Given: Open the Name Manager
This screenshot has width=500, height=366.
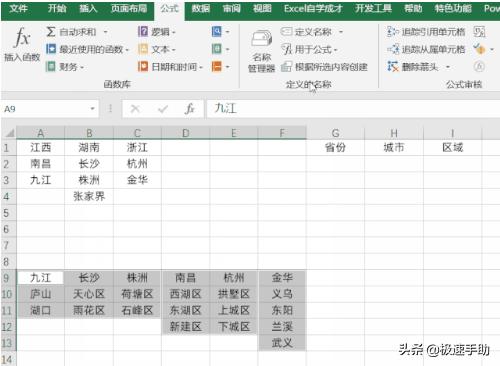Looking at the screenshot, I should (262, 51).
